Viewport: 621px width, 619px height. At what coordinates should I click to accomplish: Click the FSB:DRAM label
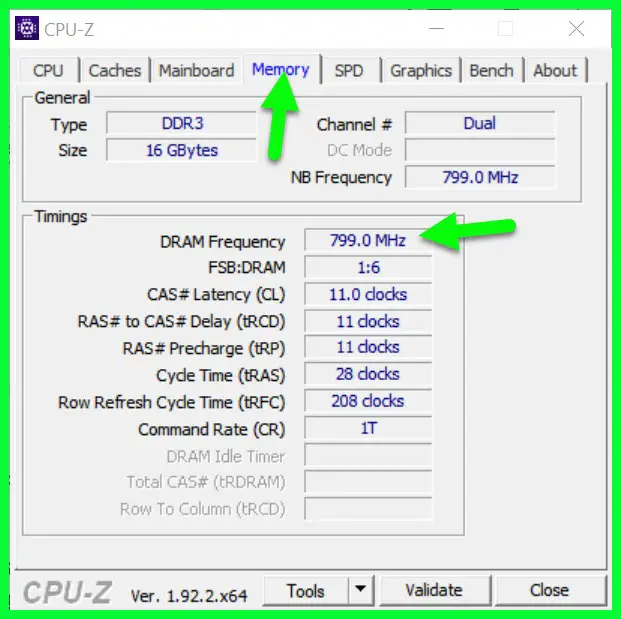tap(247, 268)
